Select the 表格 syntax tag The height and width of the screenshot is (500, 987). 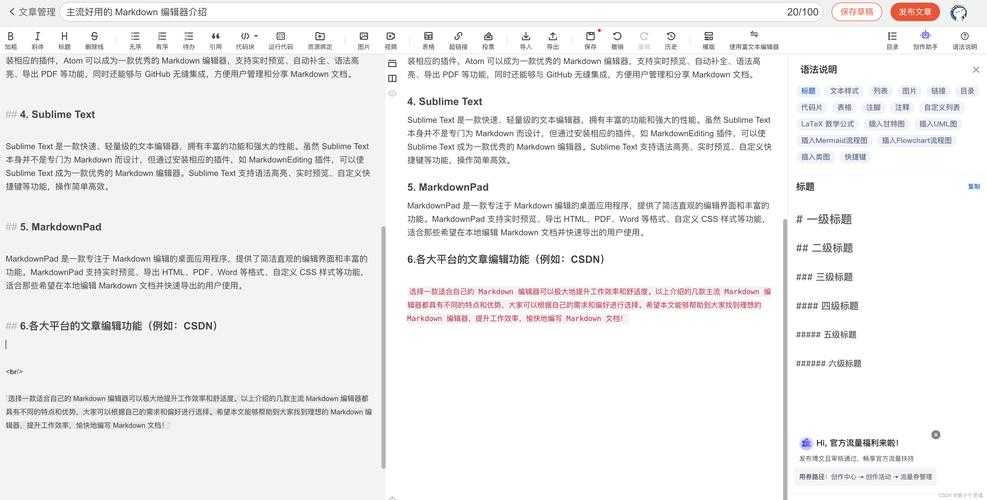(845, 108)
